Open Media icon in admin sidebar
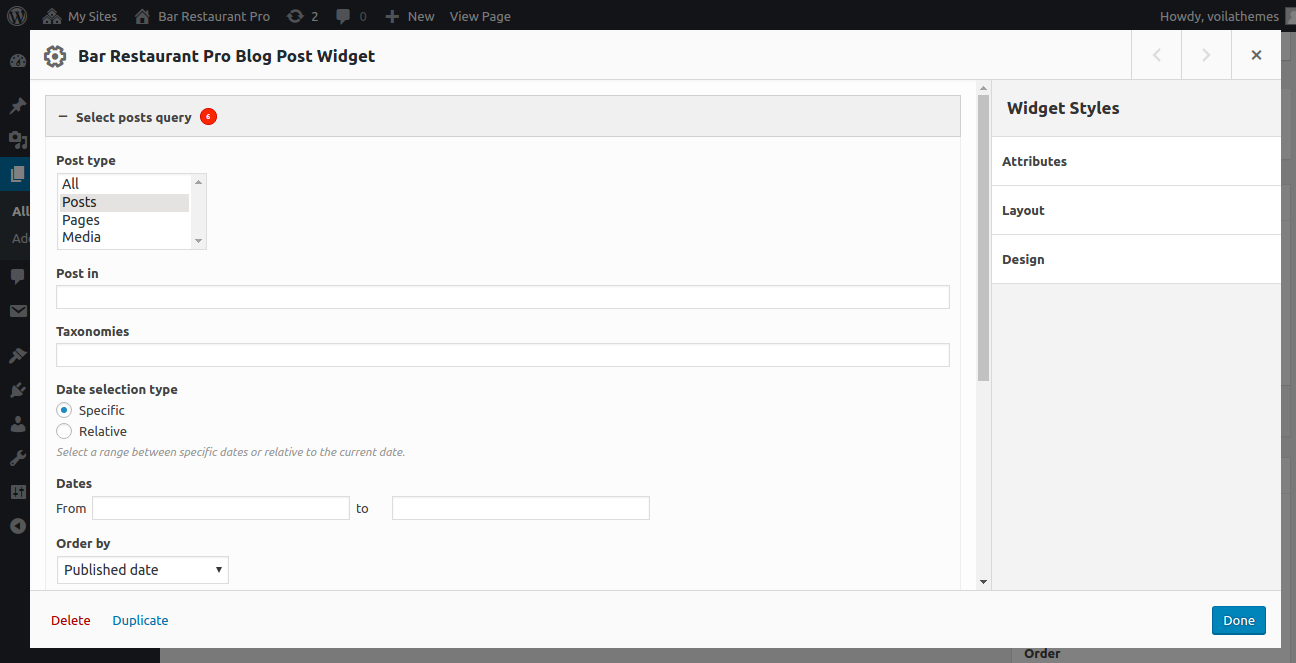This screenshot has width=1296, height=663. click(x=17, y=140)
